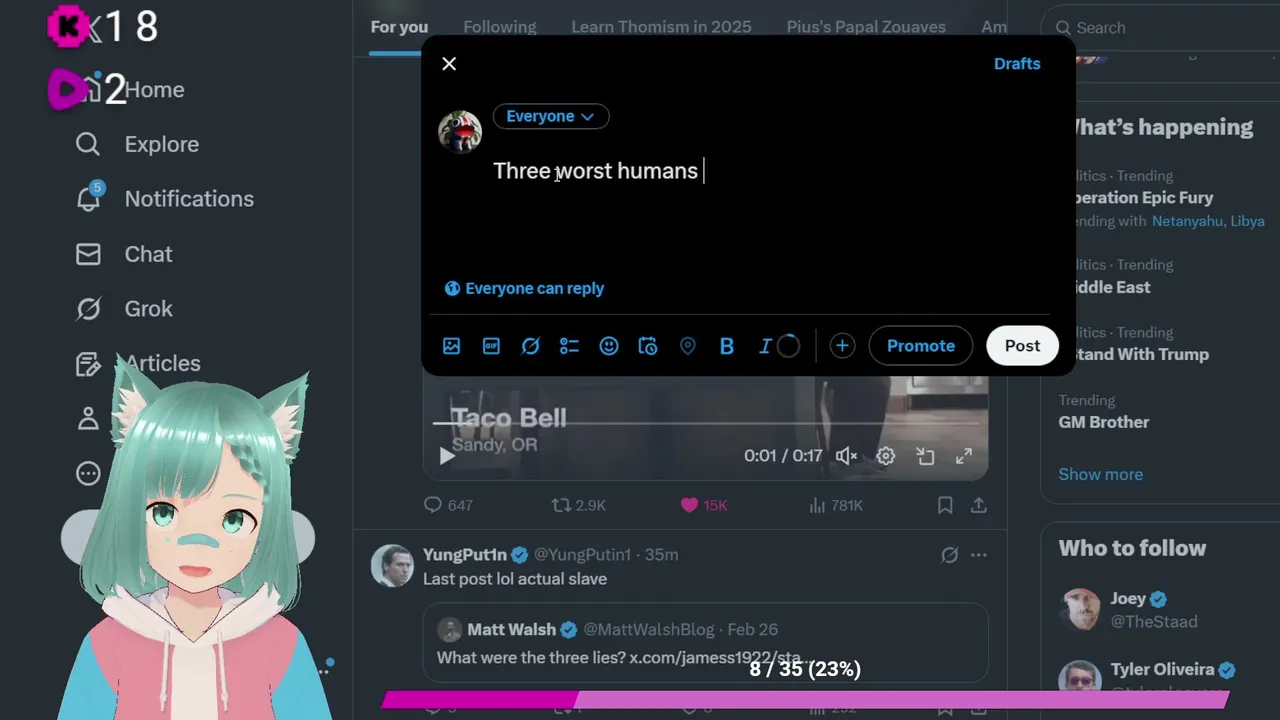This screenshot has height=720, width=1280.
Task: Add a poll to the post
Action: (x=569, y=346)
